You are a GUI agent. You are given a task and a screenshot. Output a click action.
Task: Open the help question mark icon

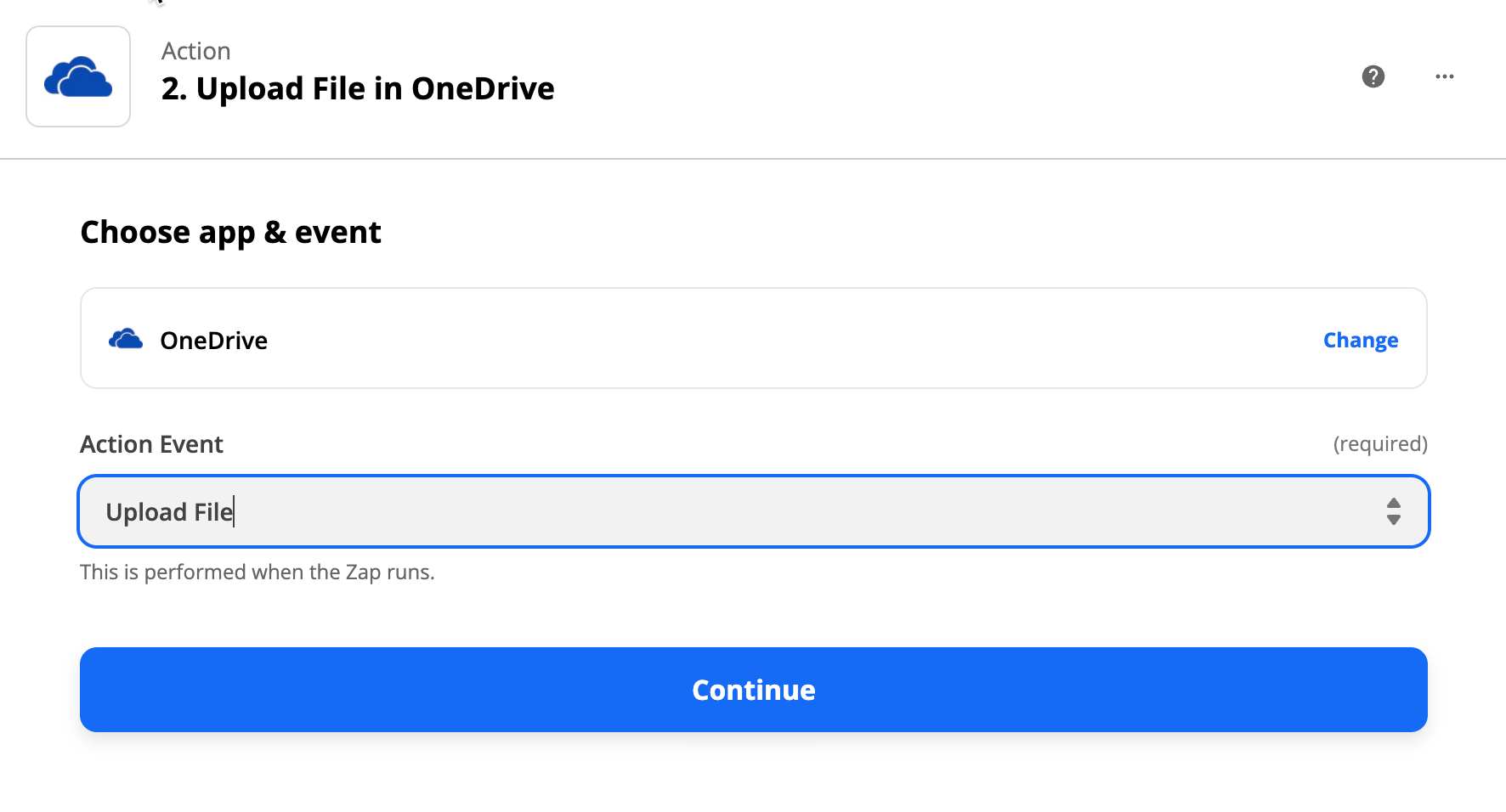(x=1373, y=76)
